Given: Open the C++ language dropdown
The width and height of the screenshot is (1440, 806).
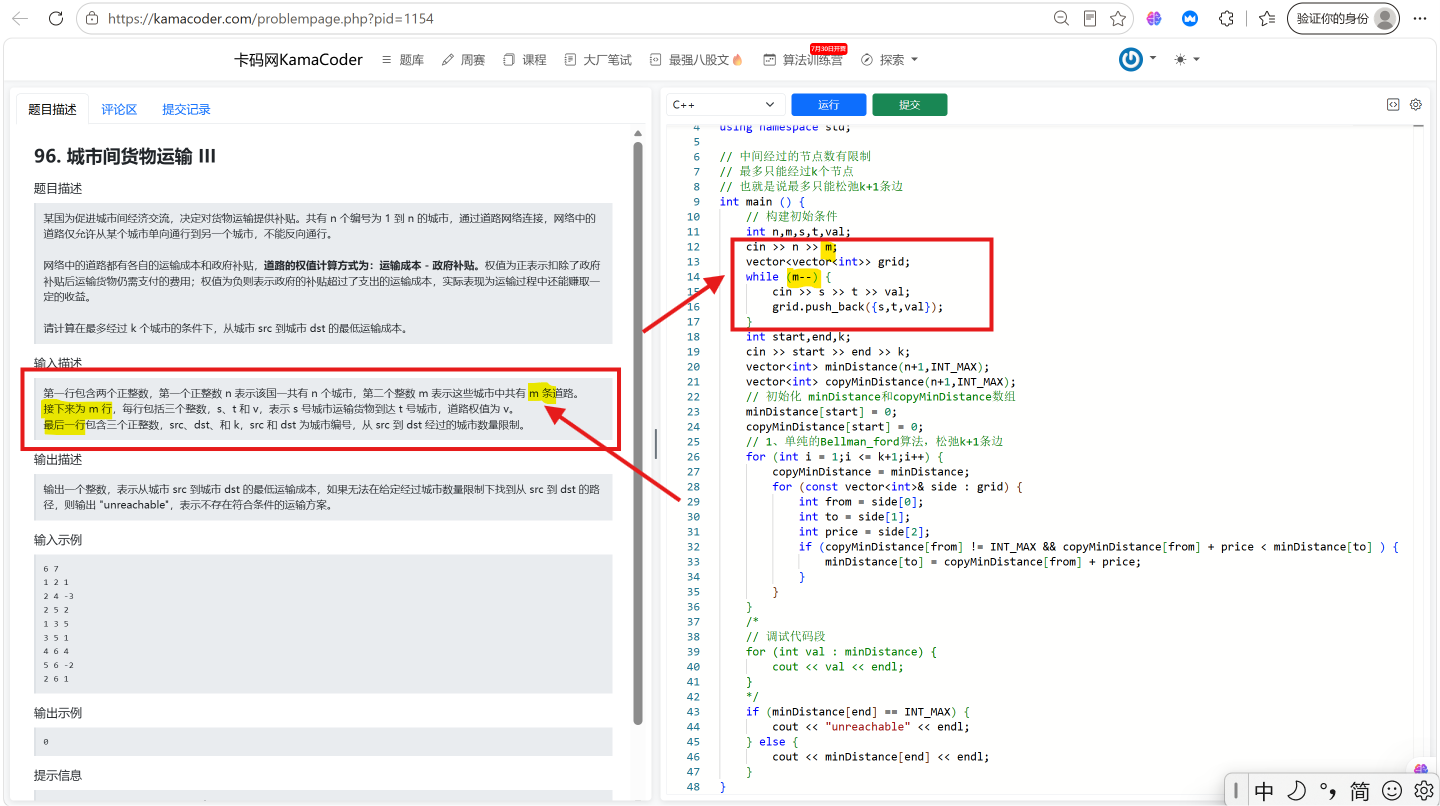Looking at the screenshot, I should click(726, 105).
